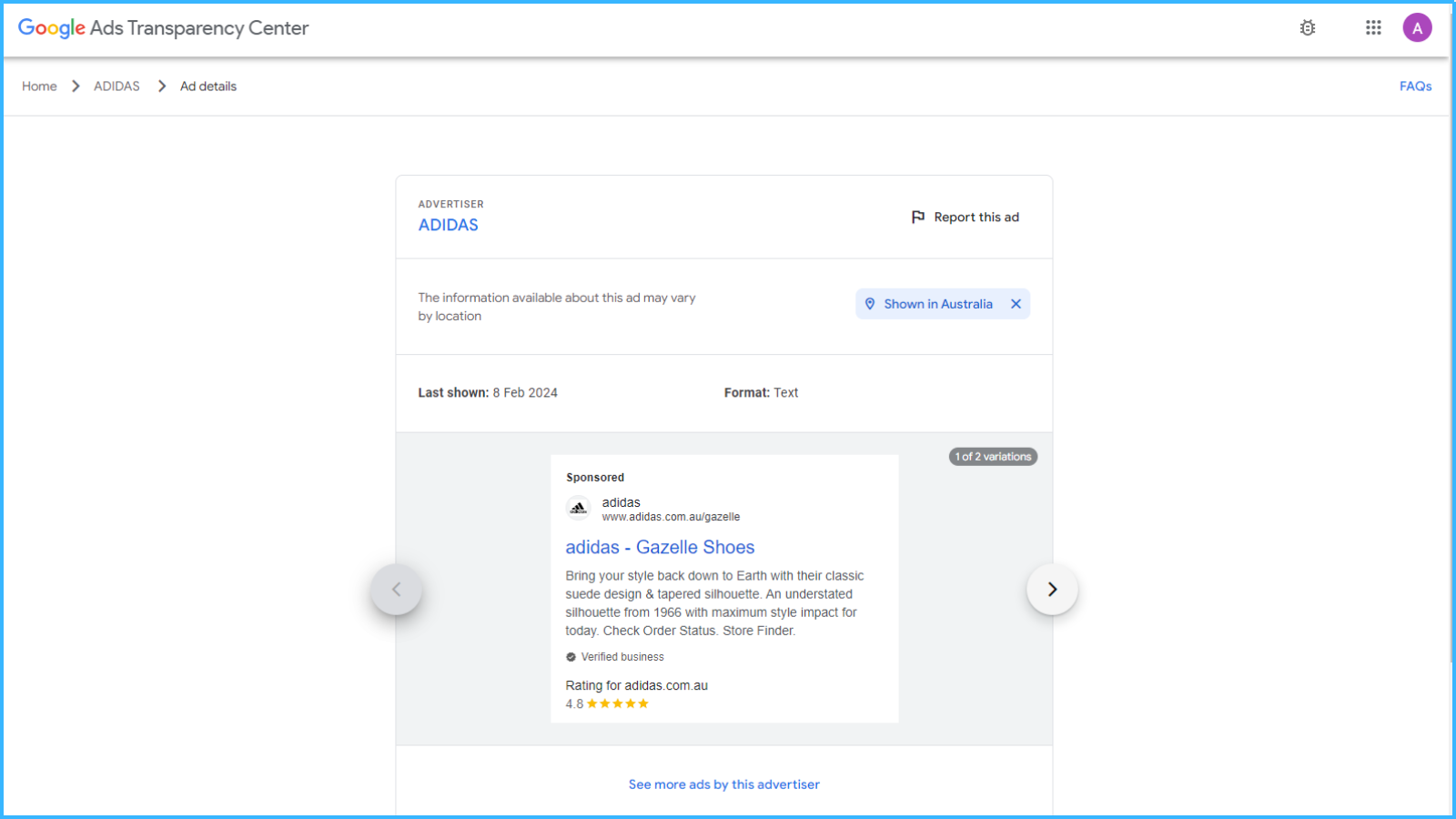Click the Google Ads Transparency Center logo

coord(163,28)
